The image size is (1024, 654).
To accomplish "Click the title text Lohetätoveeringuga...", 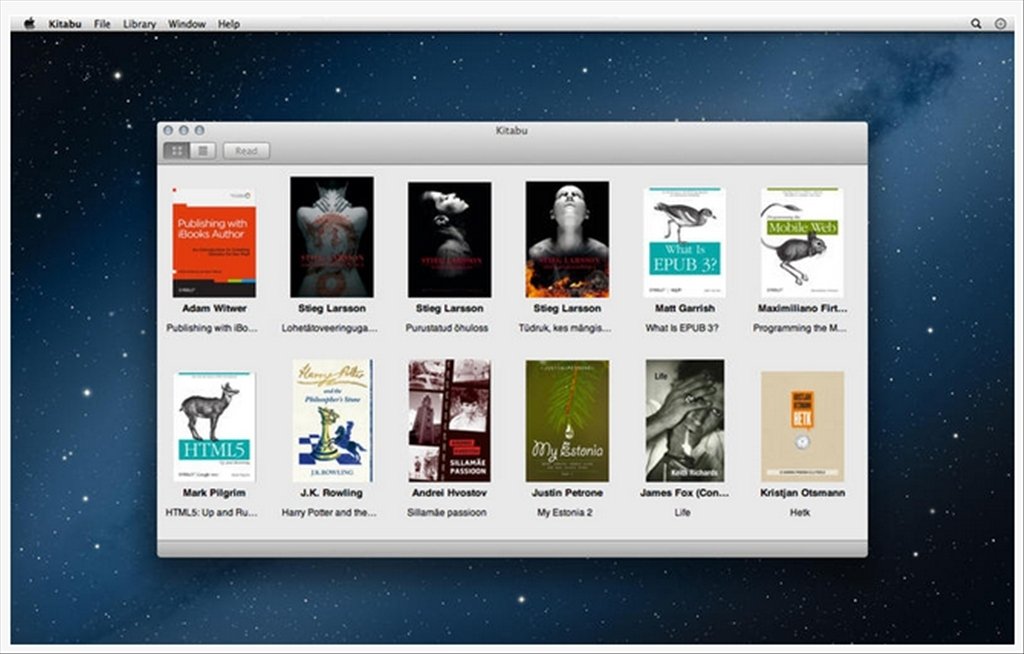I will (x=330, y=328).
